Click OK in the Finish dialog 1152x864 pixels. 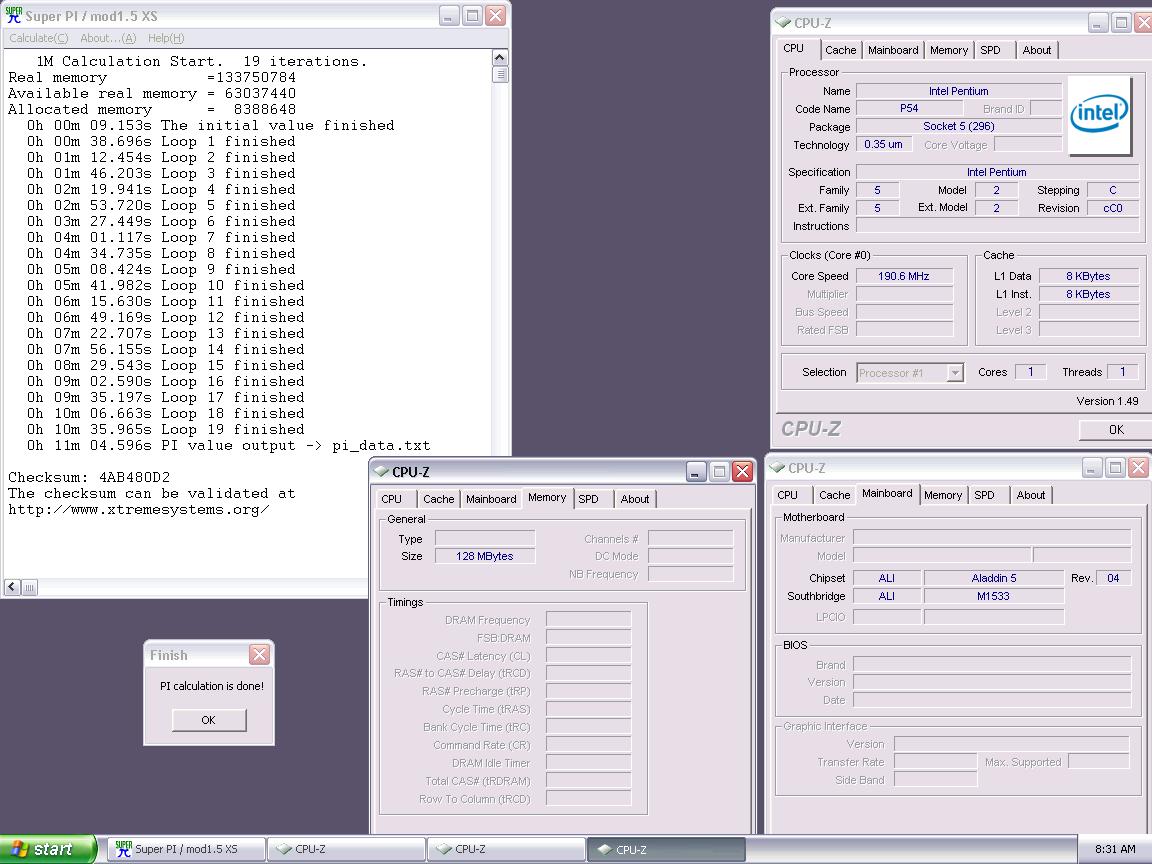[209, 720]
